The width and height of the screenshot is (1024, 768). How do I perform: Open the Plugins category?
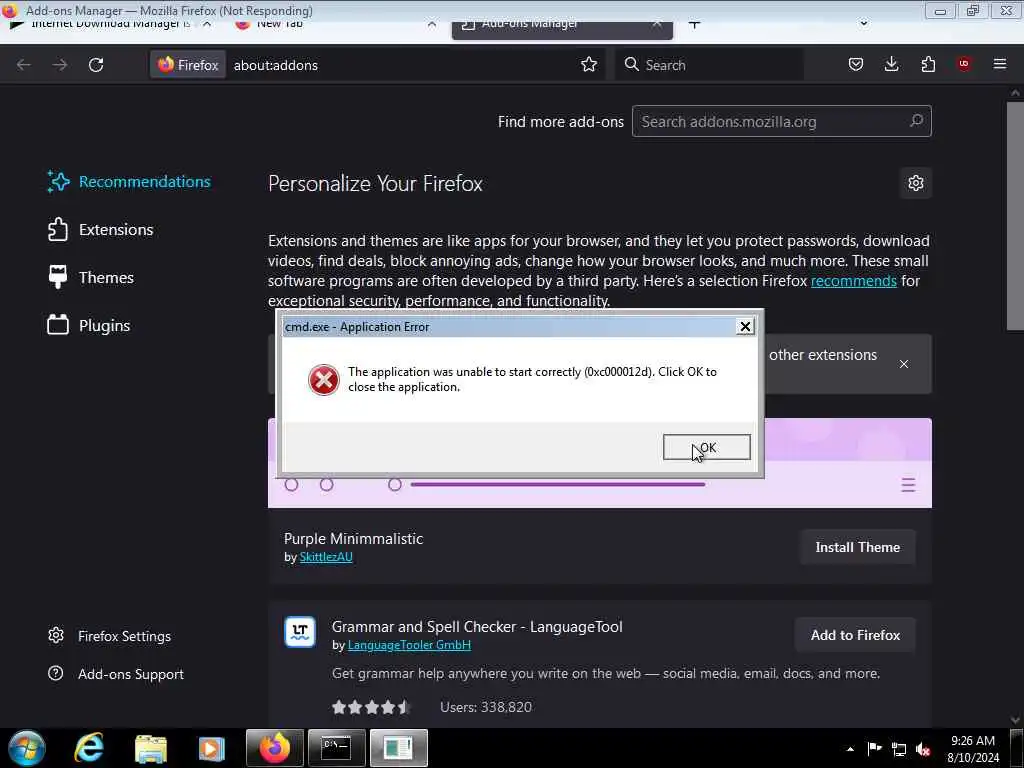(89, 325)
